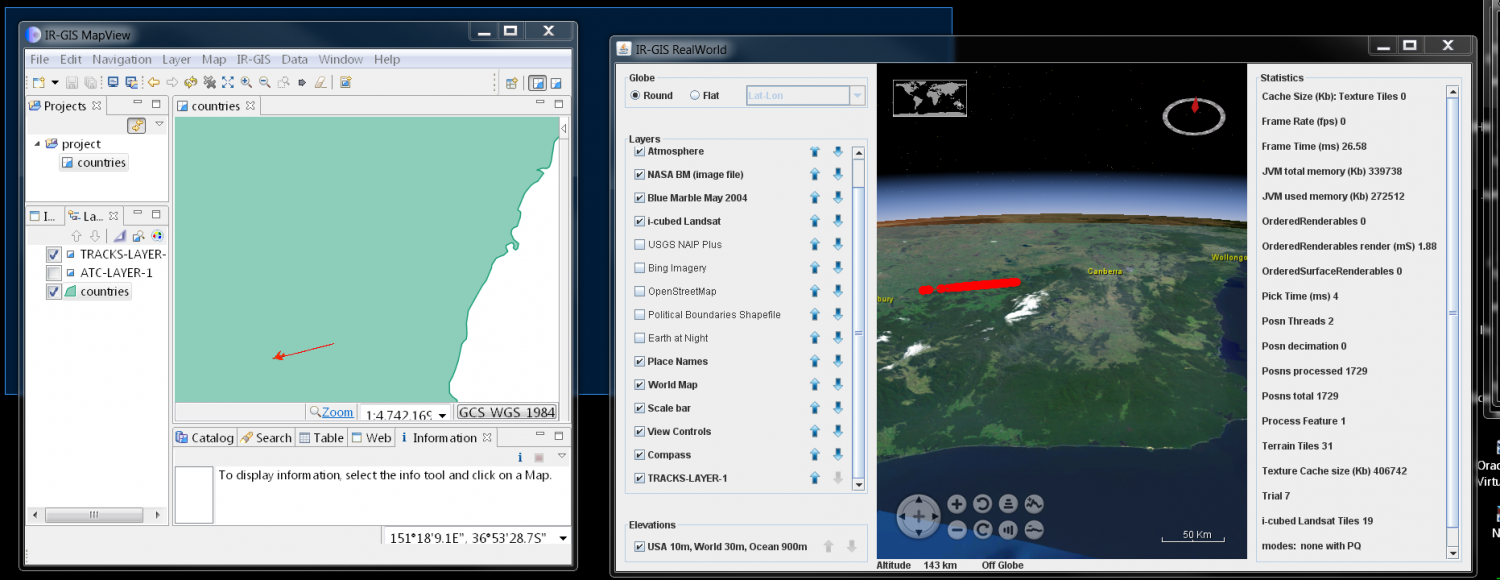Enable the ATC-LAYER-1 checkbox
Viewport: 1500px width, 580px height.
[54, 273]
